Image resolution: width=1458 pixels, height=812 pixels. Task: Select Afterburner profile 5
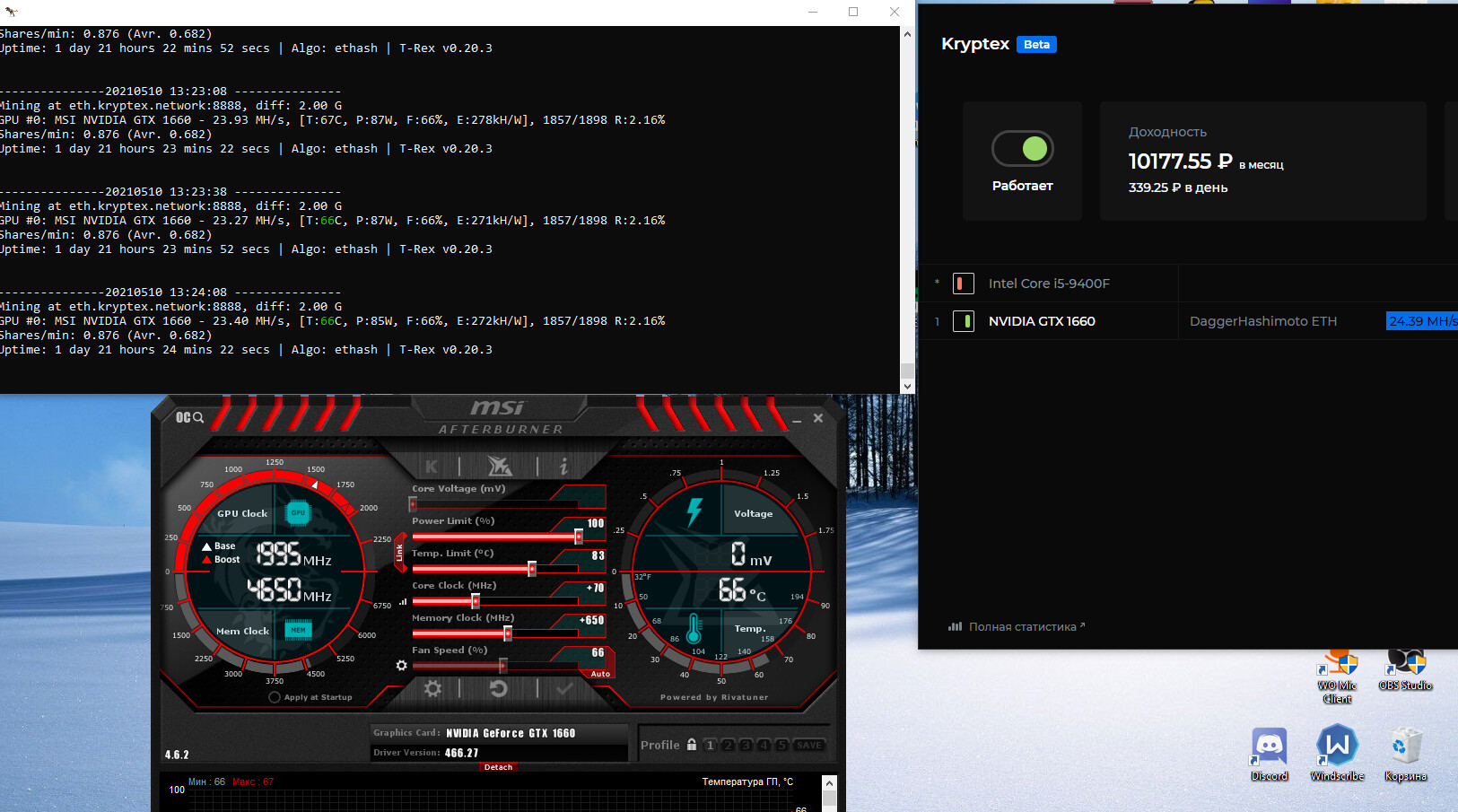coord(781,745)
